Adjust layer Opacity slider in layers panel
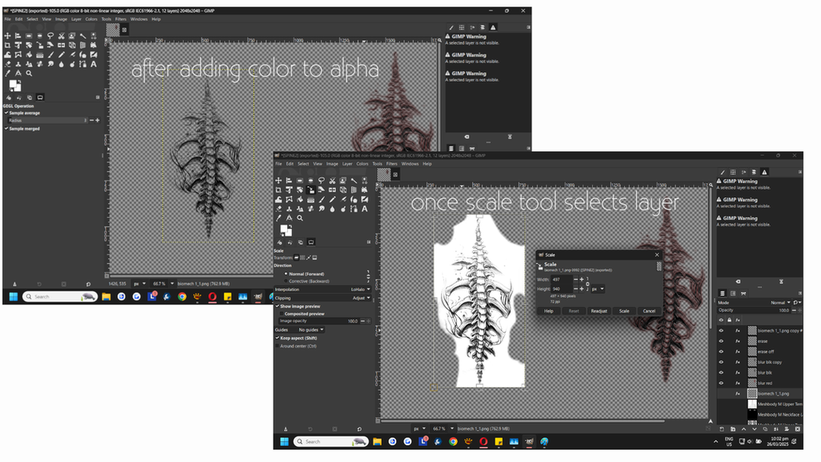Image resolution: width=821 pixels, height=462 pixels. click(753, 310)
